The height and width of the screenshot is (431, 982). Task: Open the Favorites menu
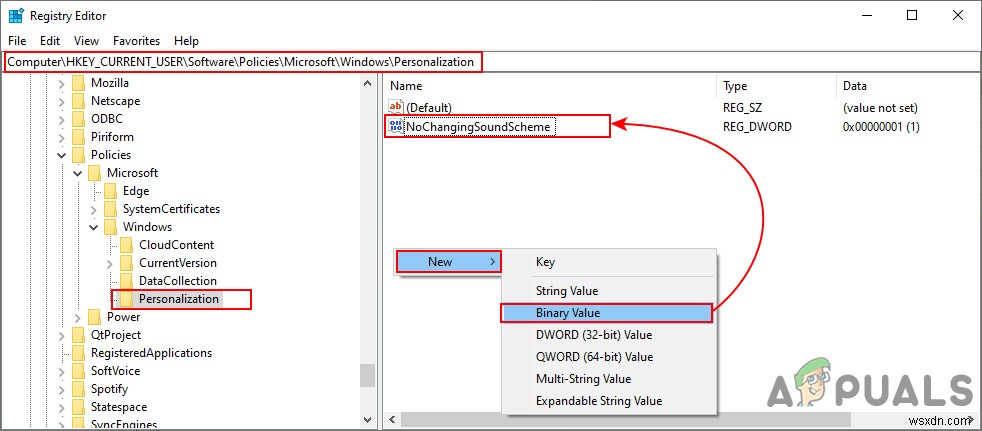click(x=137, y=41)
